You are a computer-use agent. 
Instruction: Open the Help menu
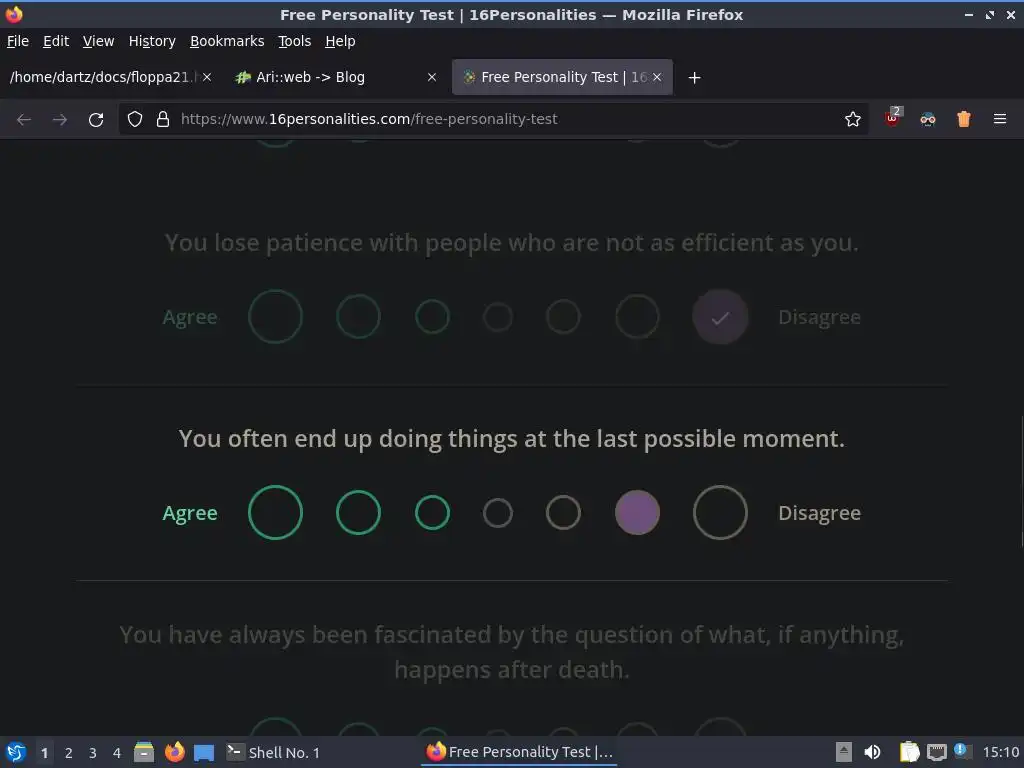coord(340,41)
